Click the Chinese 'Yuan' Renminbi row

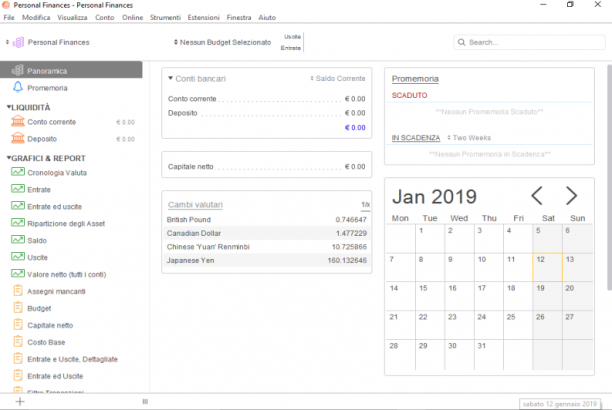coord(267,247)
